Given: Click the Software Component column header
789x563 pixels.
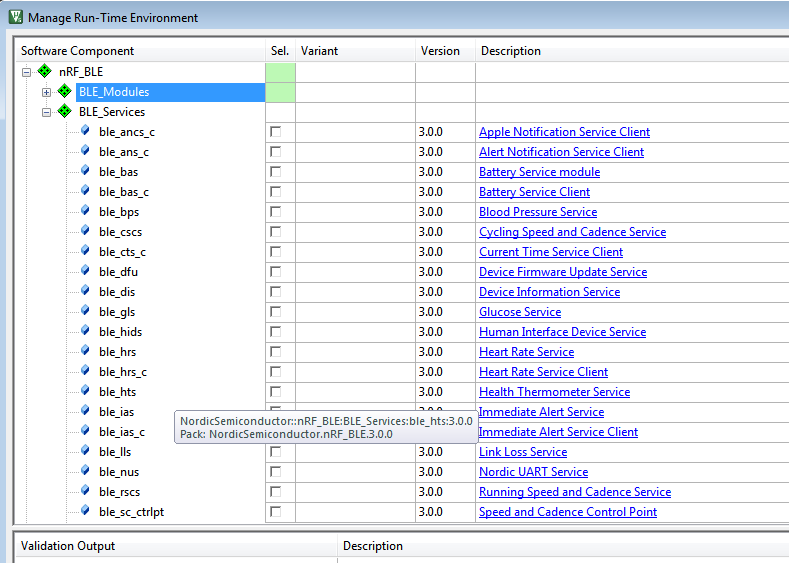Looking at the screenshot, I should 140,51.
